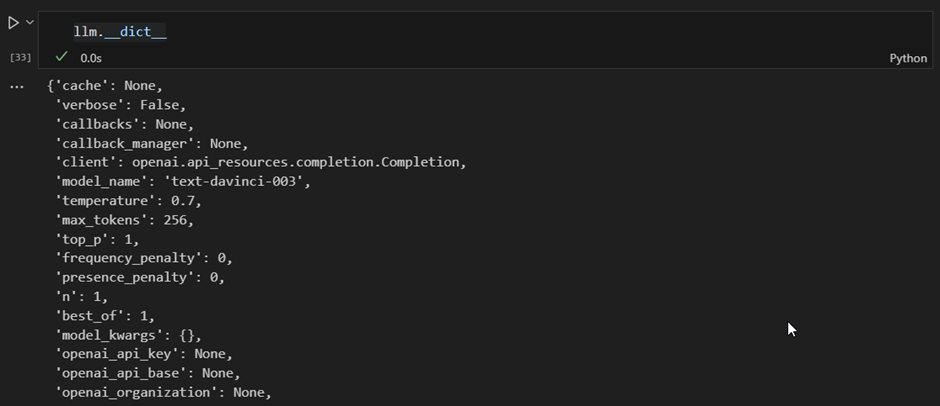Click the 'client' openai Completion output line
This screenshot has height=406, width=940.
tap(261, 162)
